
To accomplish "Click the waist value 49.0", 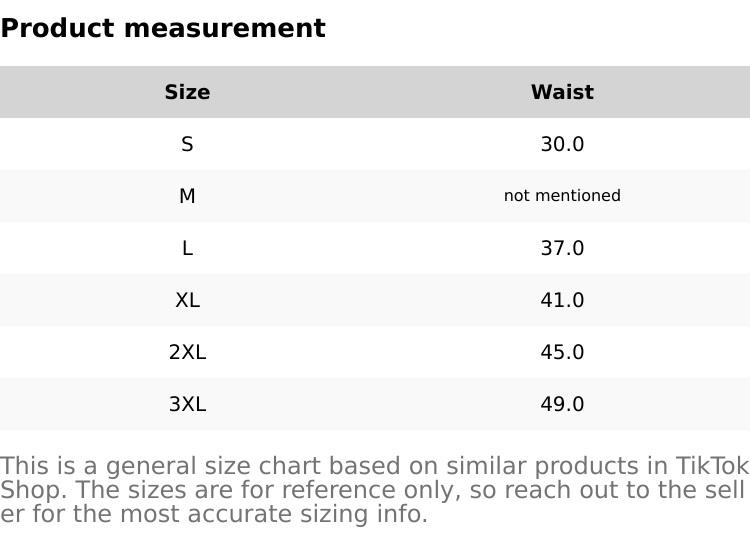I will click(562, 404).
